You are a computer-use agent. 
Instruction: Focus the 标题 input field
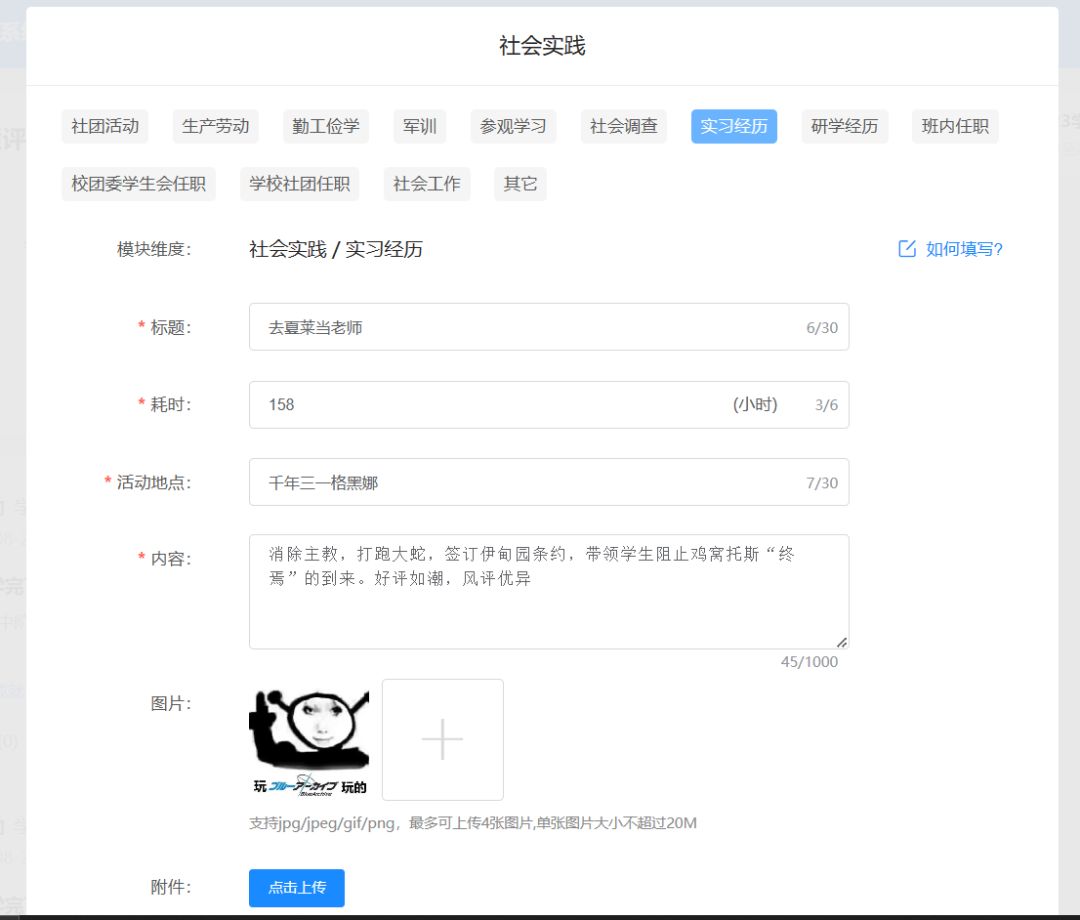tap(549, 327)
